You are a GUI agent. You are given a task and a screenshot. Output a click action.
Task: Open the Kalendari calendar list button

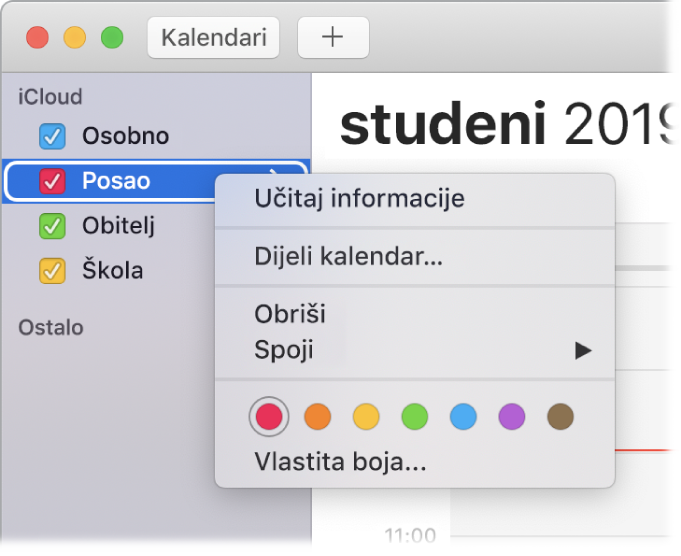coord(213,37)
